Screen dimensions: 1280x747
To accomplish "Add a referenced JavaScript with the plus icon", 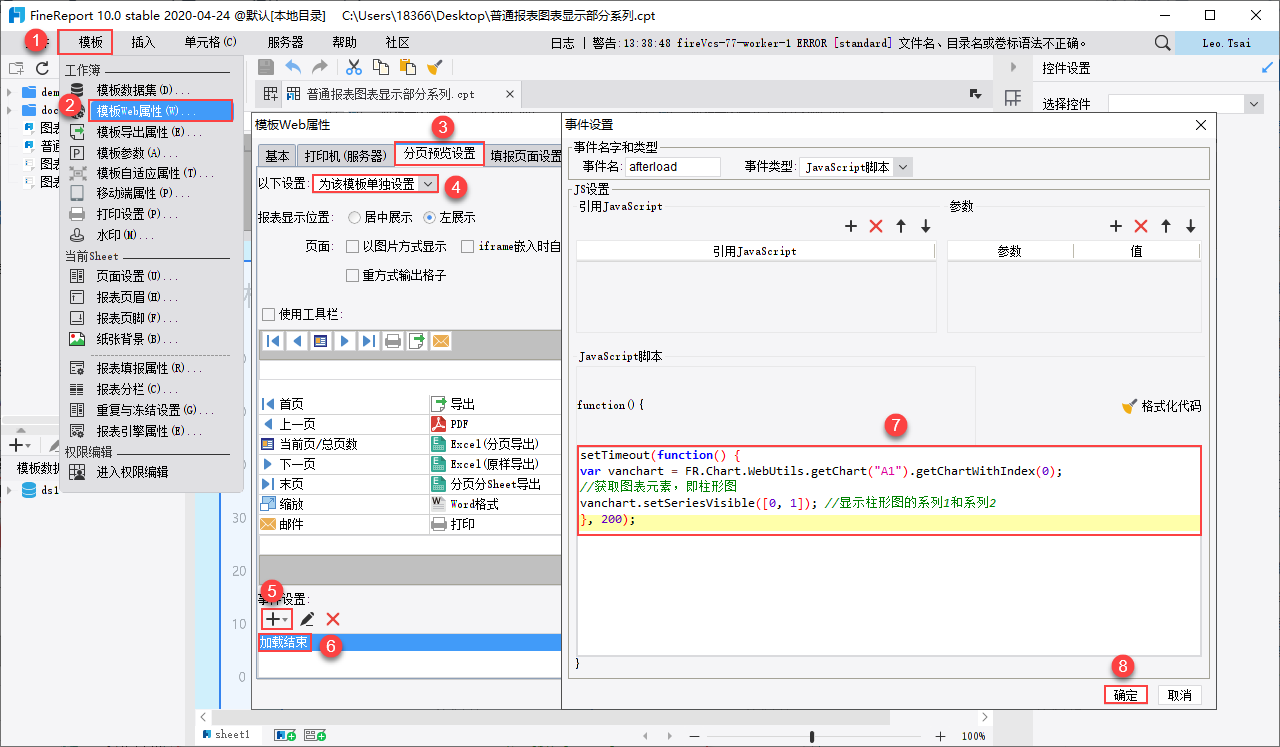I will (x=851, y=227).
